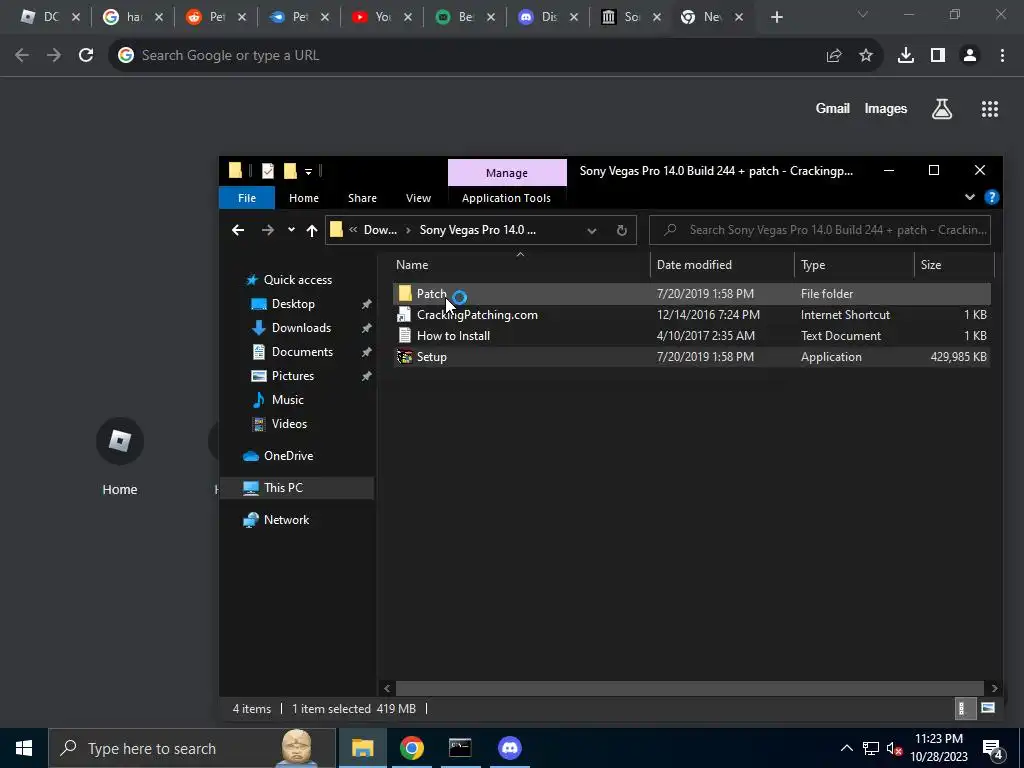The height and width of the screenshot is (768, 1024).
Task: Click the Manage contextual tab
Action: (x=507, y=173)
